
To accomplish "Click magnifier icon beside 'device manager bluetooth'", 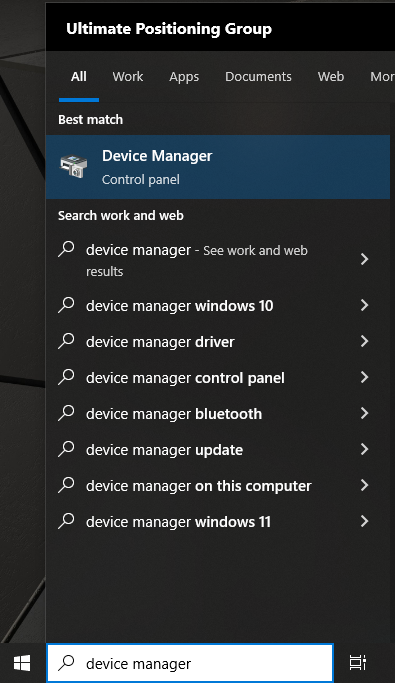I will [x=66, y=413].
